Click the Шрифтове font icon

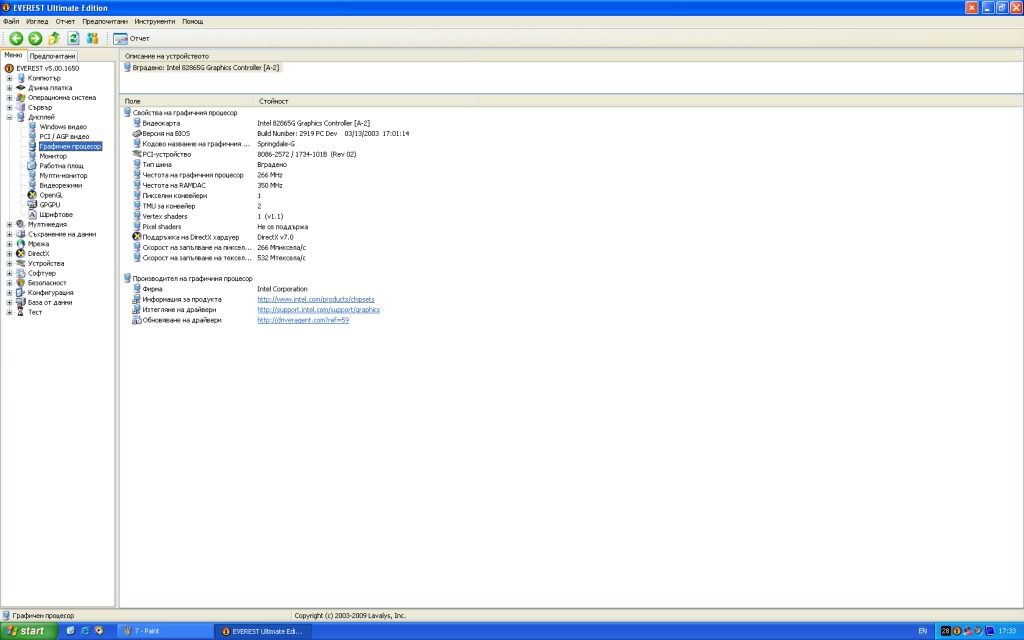32,215
